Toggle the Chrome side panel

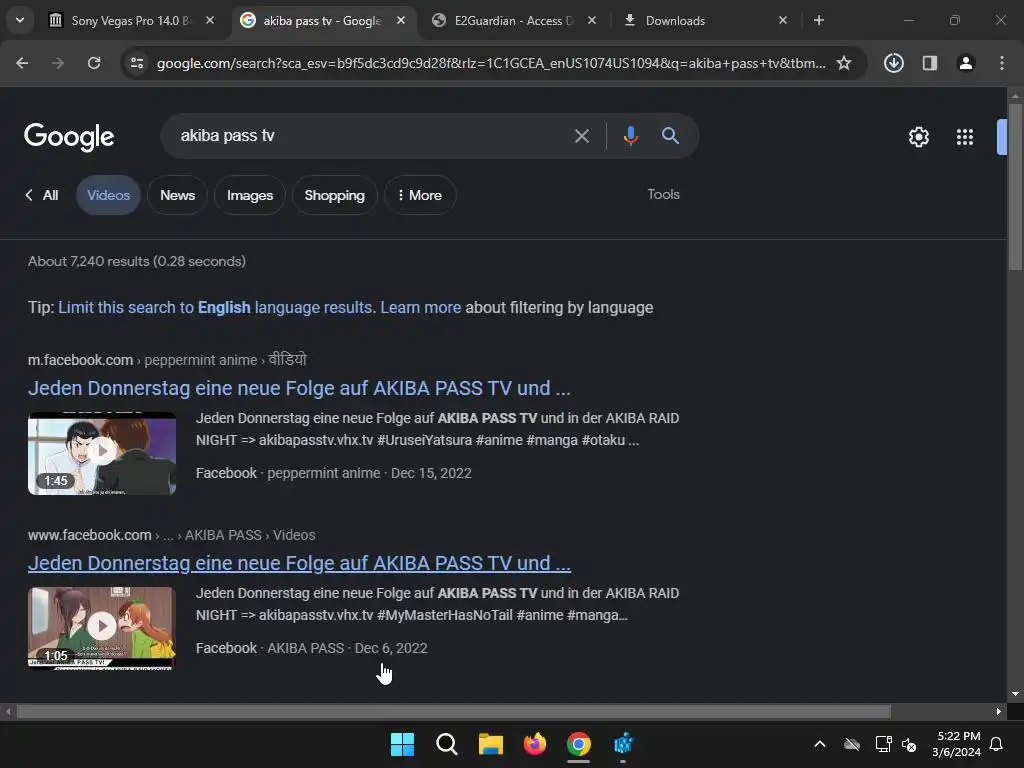pos(930,63)
